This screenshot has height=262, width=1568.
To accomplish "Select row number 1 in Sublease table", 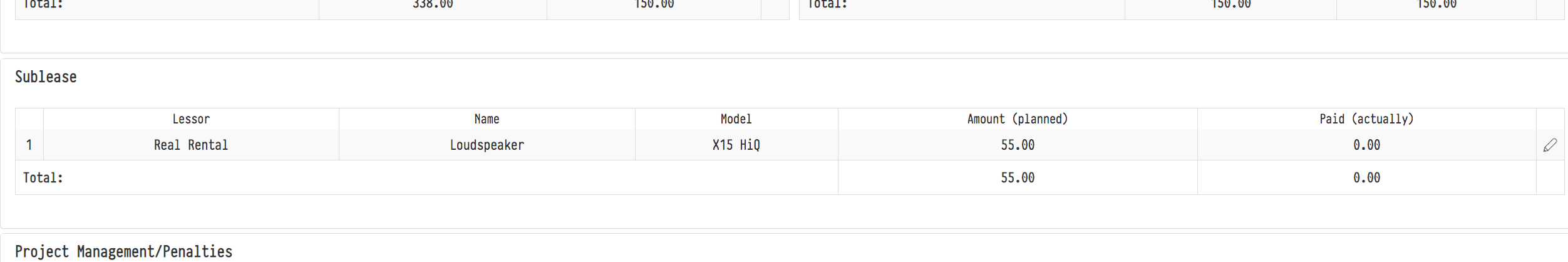I will click(x=29, y=145).
